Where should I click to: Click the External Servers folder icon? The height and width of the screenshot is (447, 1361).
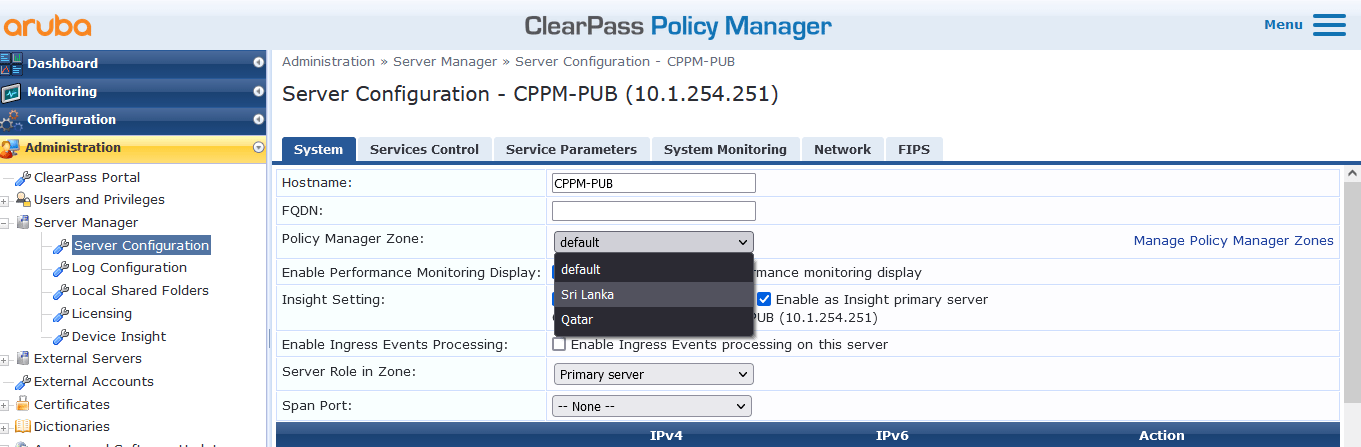pos(23,359)
